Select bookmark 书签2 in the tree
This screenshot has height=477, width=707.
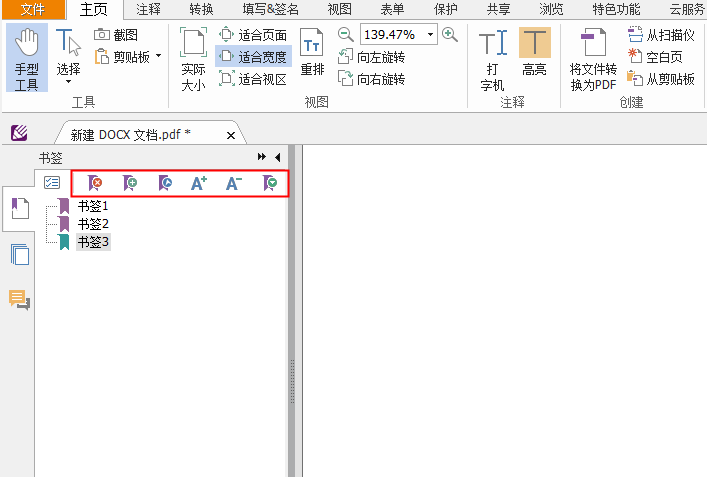[93, 223]
